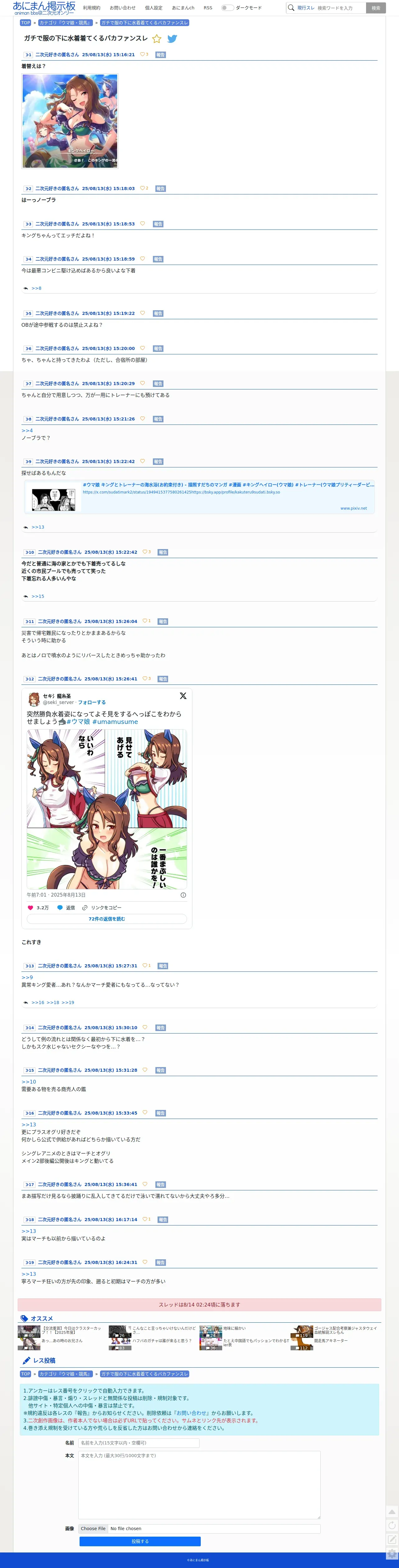Viewport: 399px width, 1568px height.
Task: Click the tweet info icon beside date
Action: point(183,895)
